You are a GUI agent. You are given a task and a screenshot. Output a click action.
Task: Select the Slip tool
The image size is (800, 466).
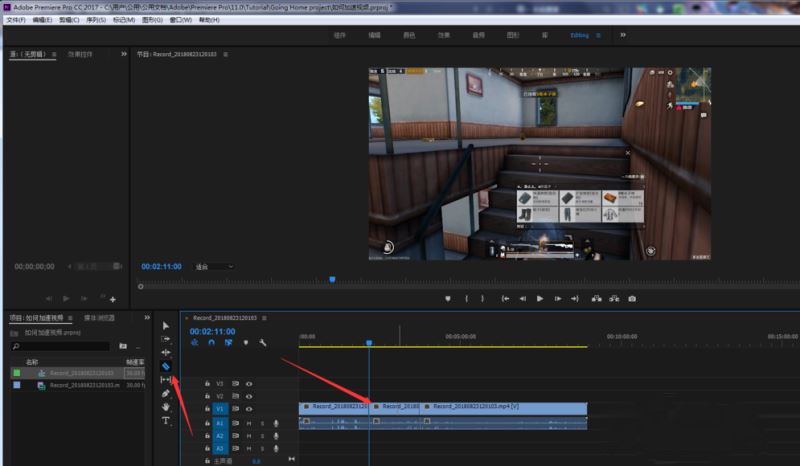tap(165, 379)
